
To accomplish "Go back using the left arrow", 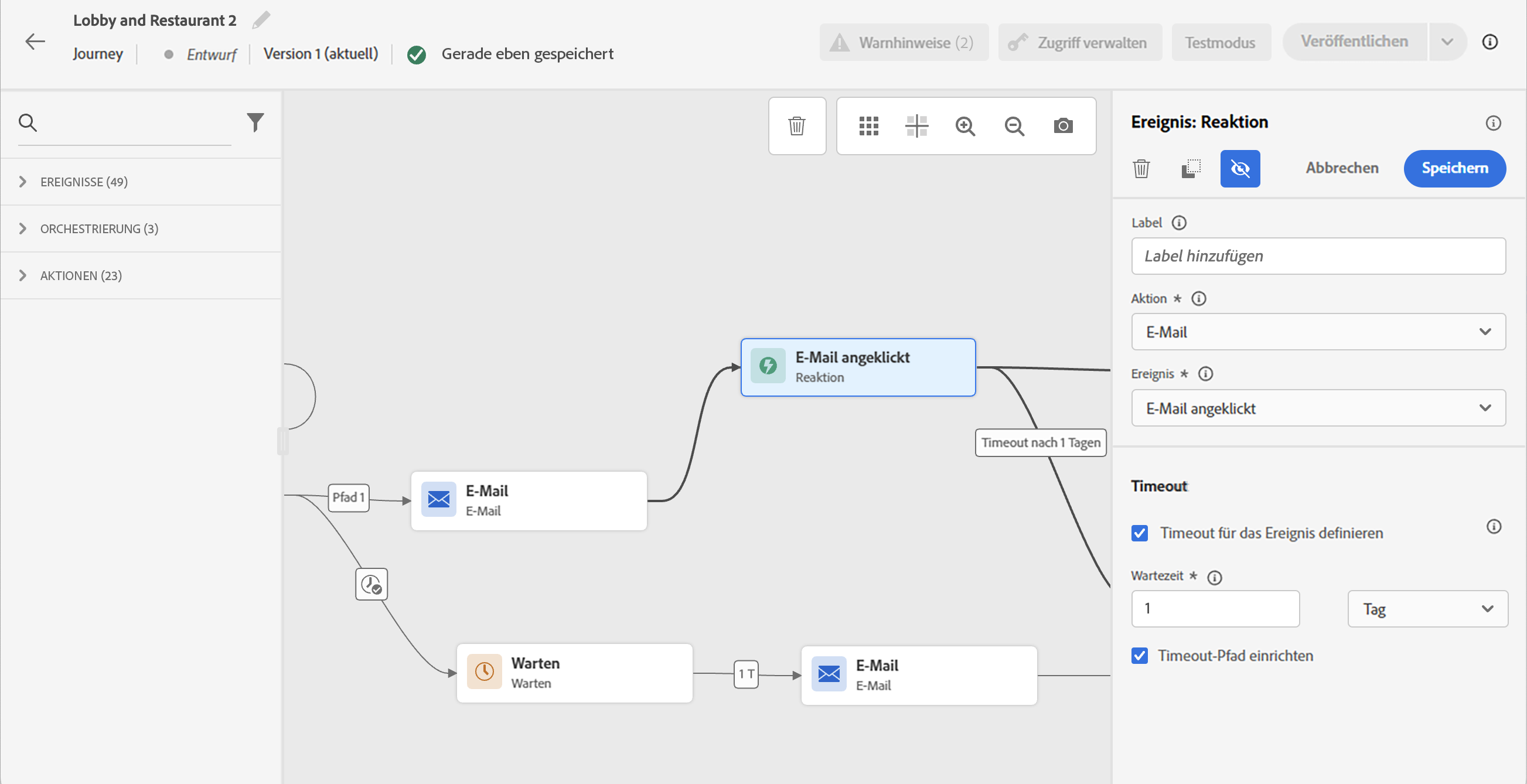I will 35,42.
